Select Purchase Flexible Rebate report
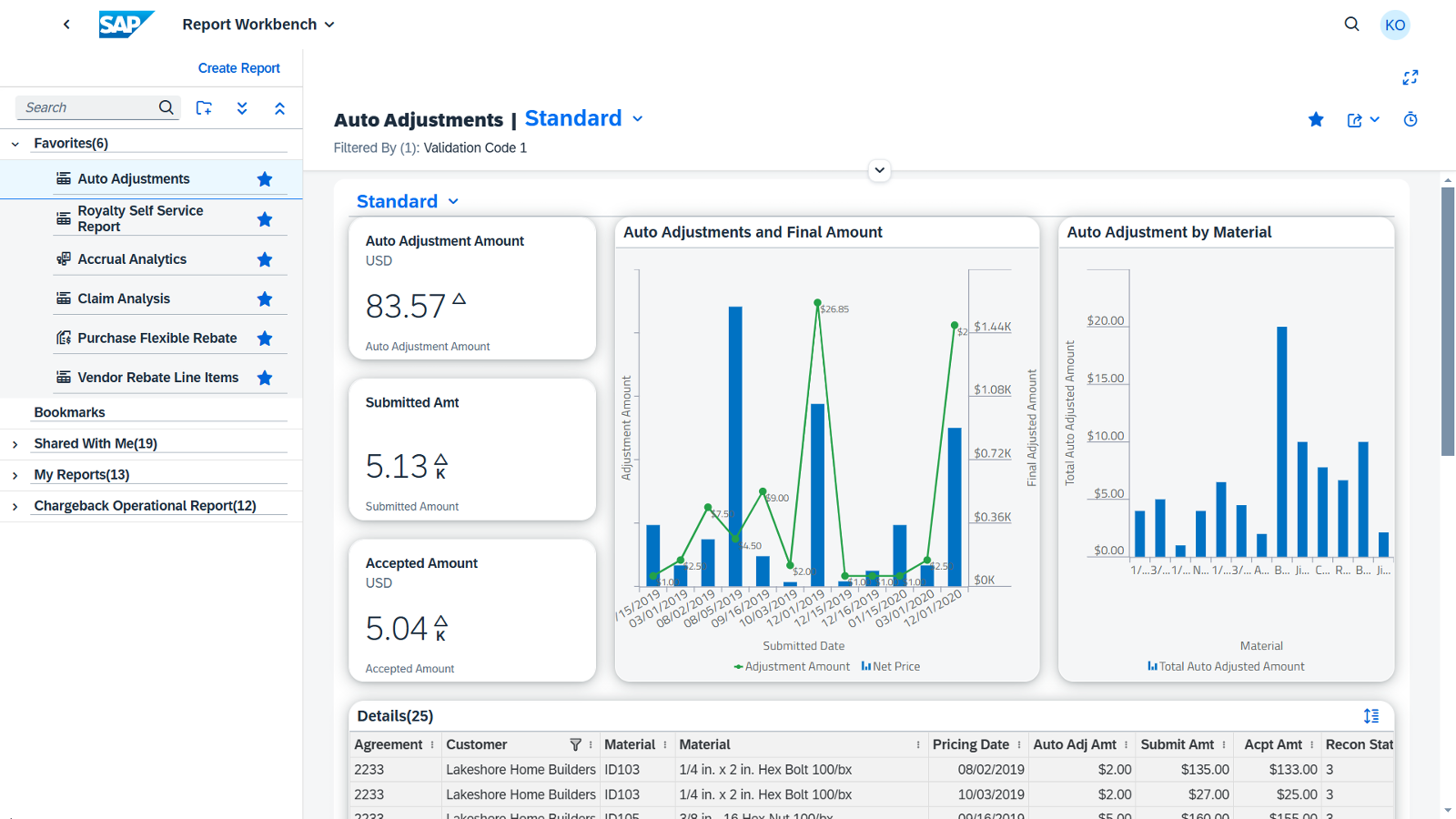1456x819 pixels. pos(157,339)
